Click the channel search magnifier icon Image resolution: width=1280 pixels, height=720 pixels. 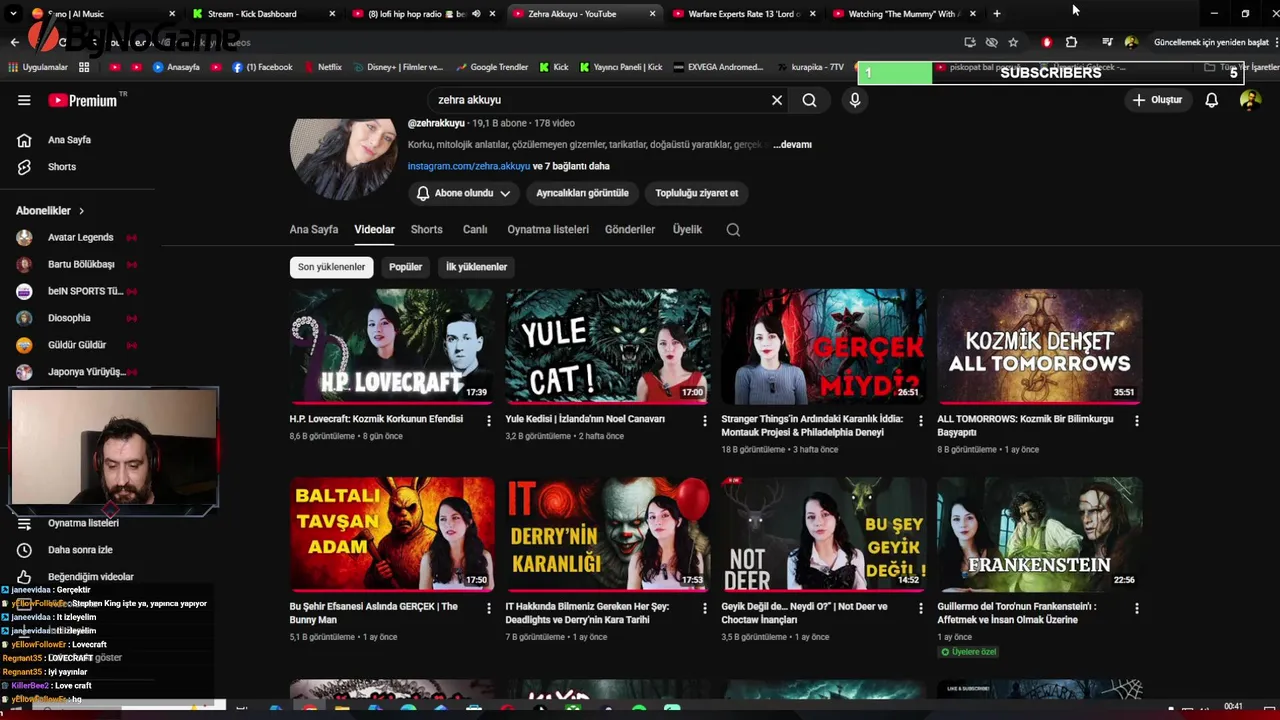coord(733,230)
